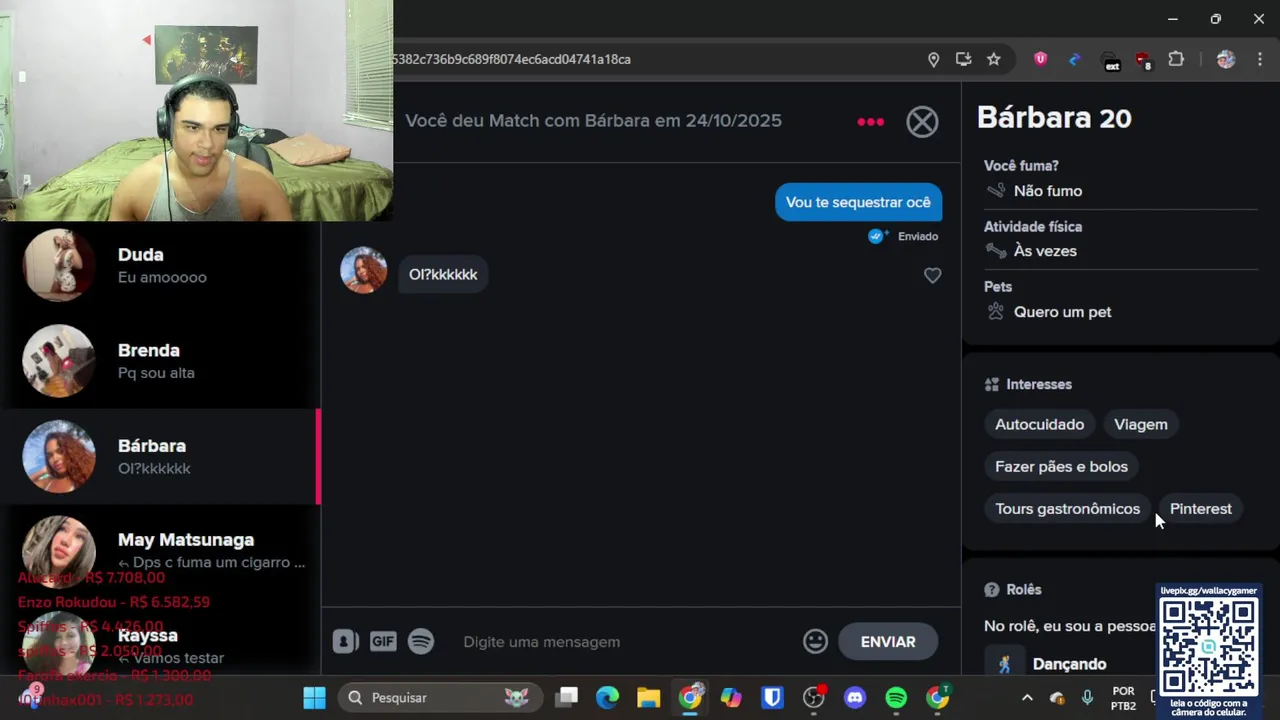This screenshot has width=1280, height=720.
Task: Click the 'Bárbara 20' profile name heading
Action: pyautogui.click(x=1054, y=118)
